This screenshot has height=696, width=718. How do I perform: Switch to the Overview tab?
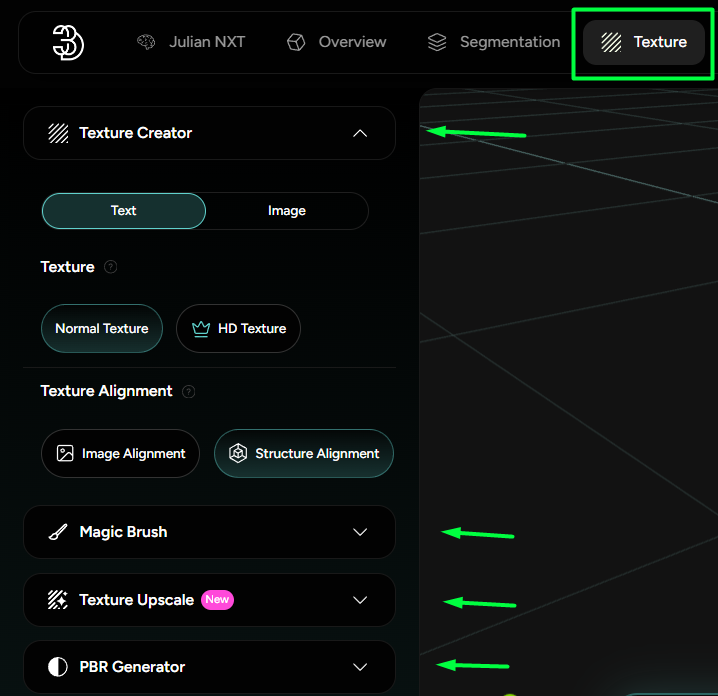coord(337,42)
